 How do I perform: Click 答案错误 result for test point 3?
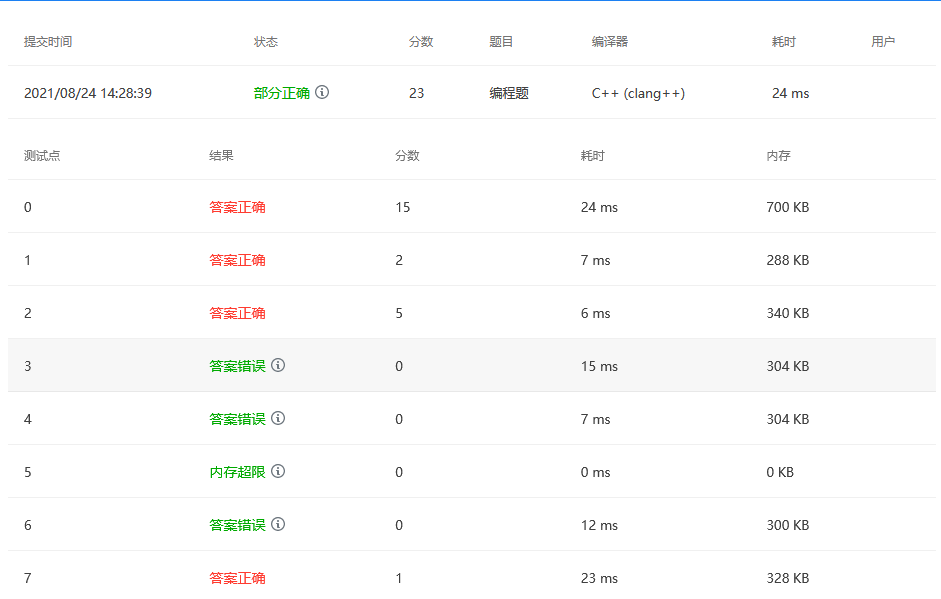237,366
